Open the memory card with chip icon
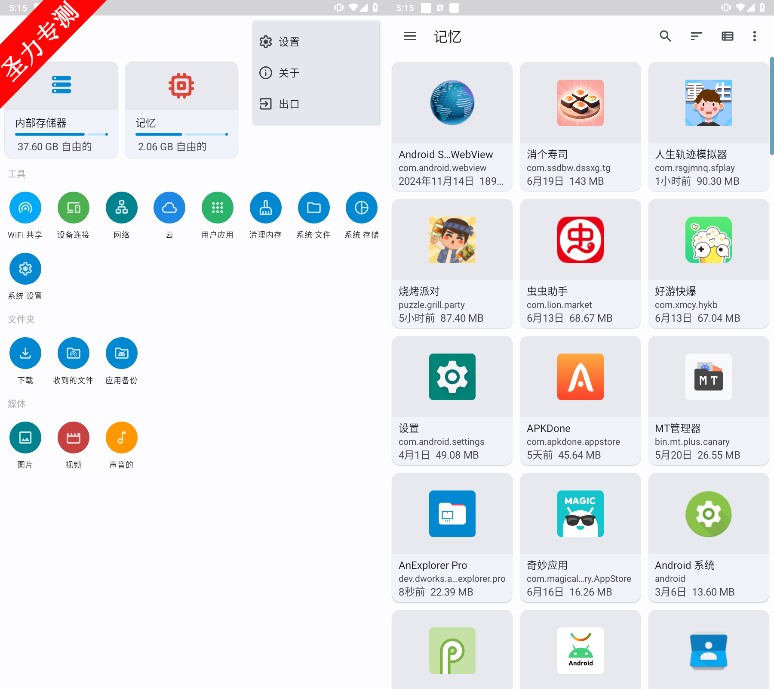774x689 pixels. point(182,110)
